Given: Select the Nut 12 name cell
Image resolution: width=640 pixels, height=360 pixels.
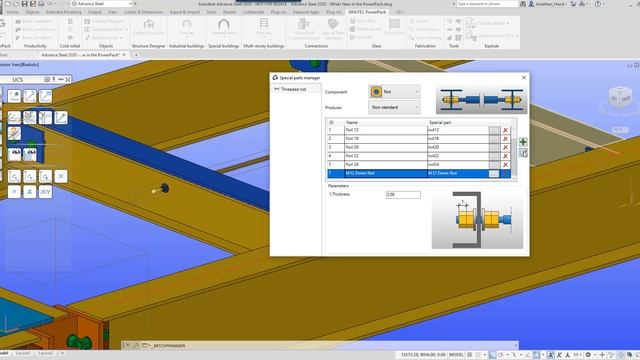Looking at the screenshot, I should [386, 130].
